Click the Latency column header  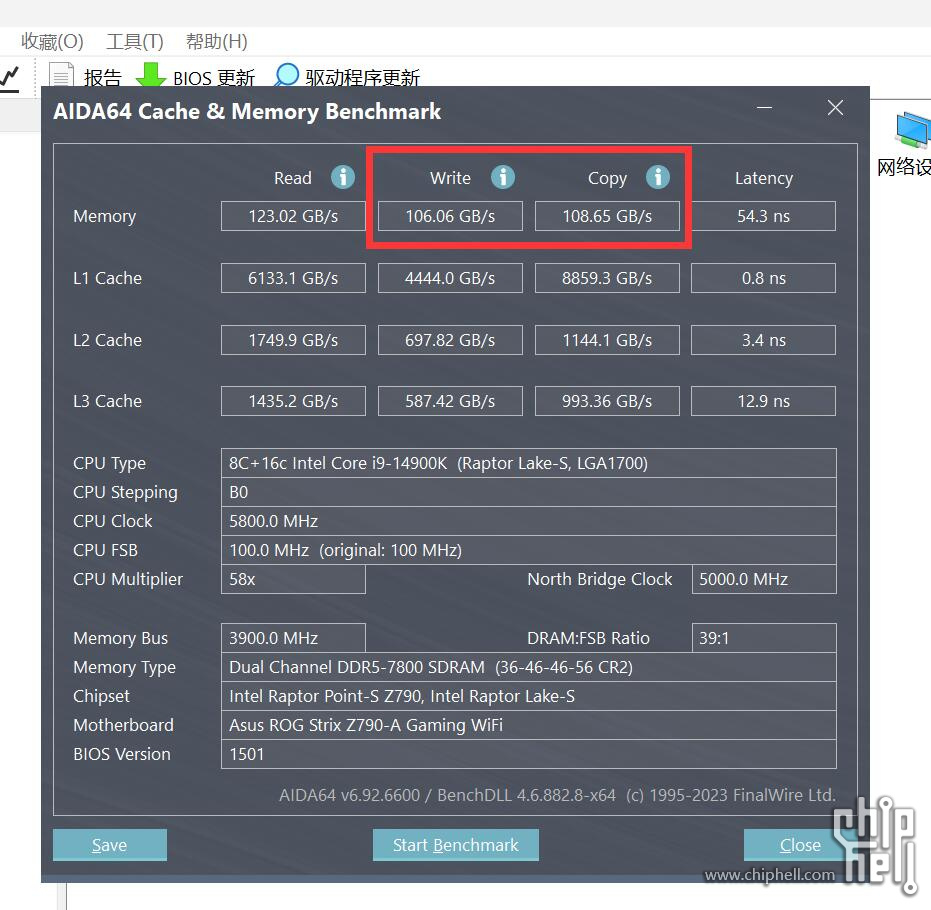[764, 179]
